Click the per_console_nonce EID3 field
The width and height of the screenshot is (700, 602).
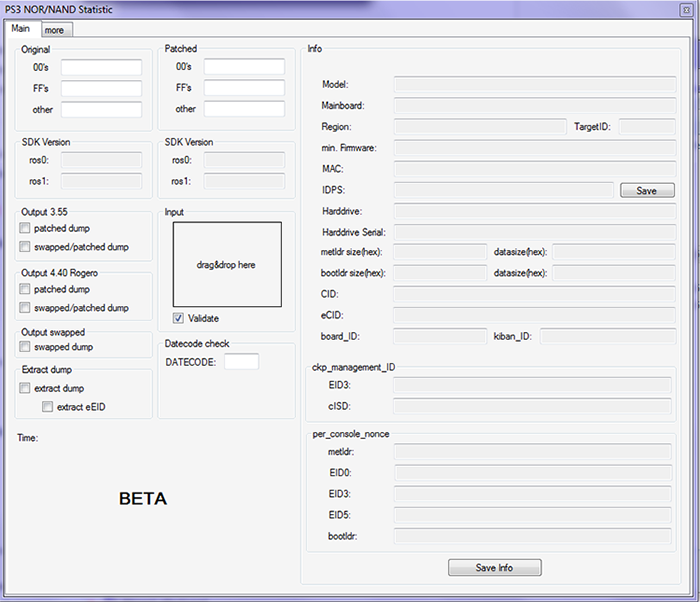533,494
